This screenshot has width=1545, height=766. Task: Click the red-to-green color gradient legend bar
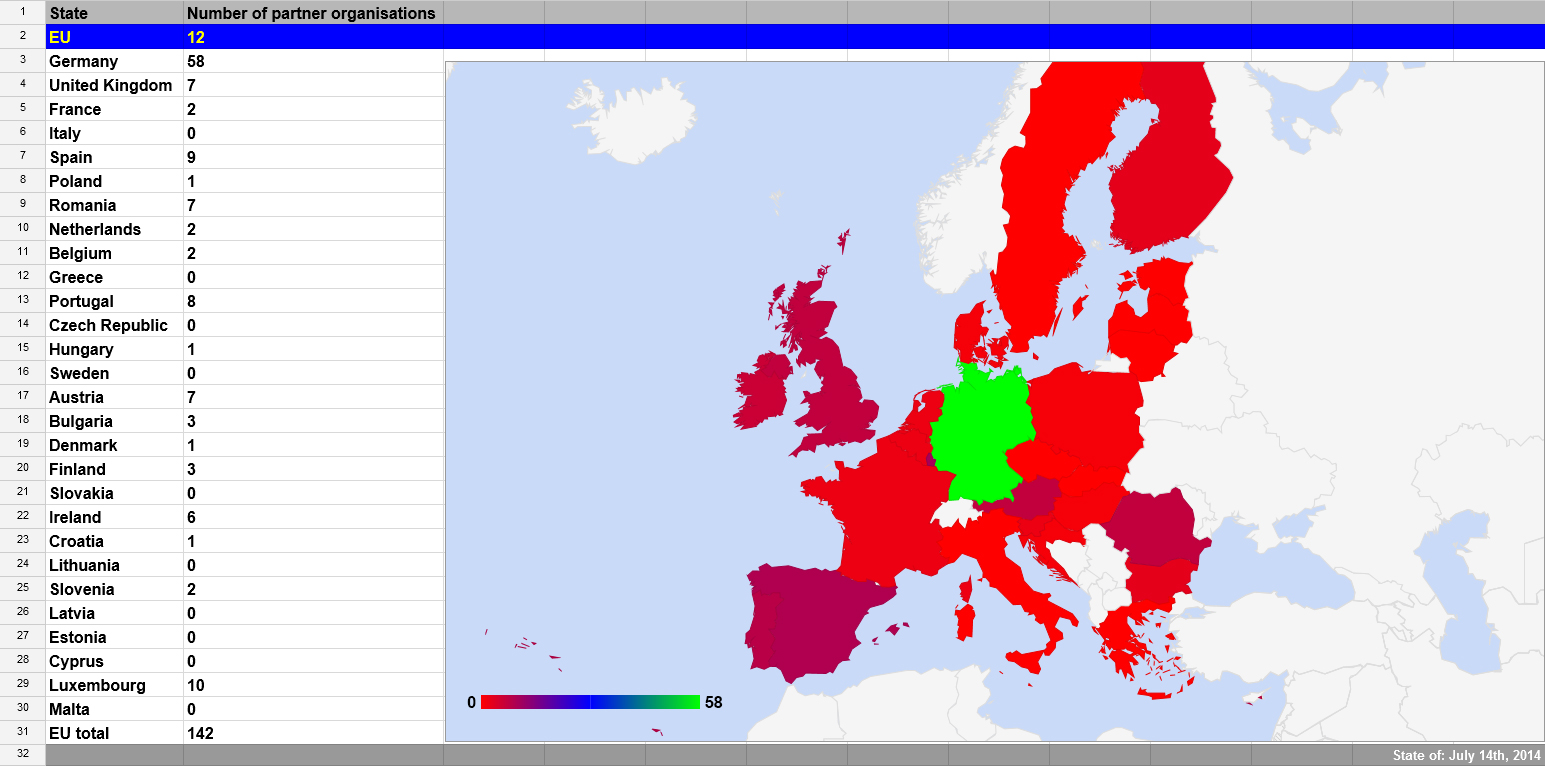[x=590, y=702]
